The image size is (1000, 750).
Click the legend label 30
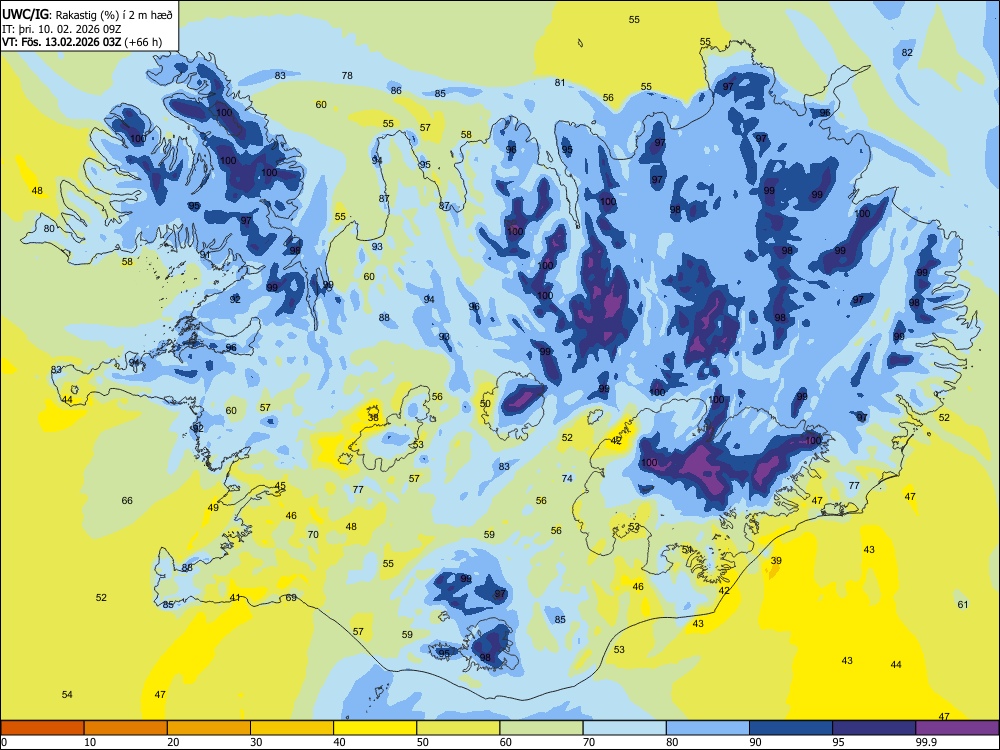click(256, 742)
